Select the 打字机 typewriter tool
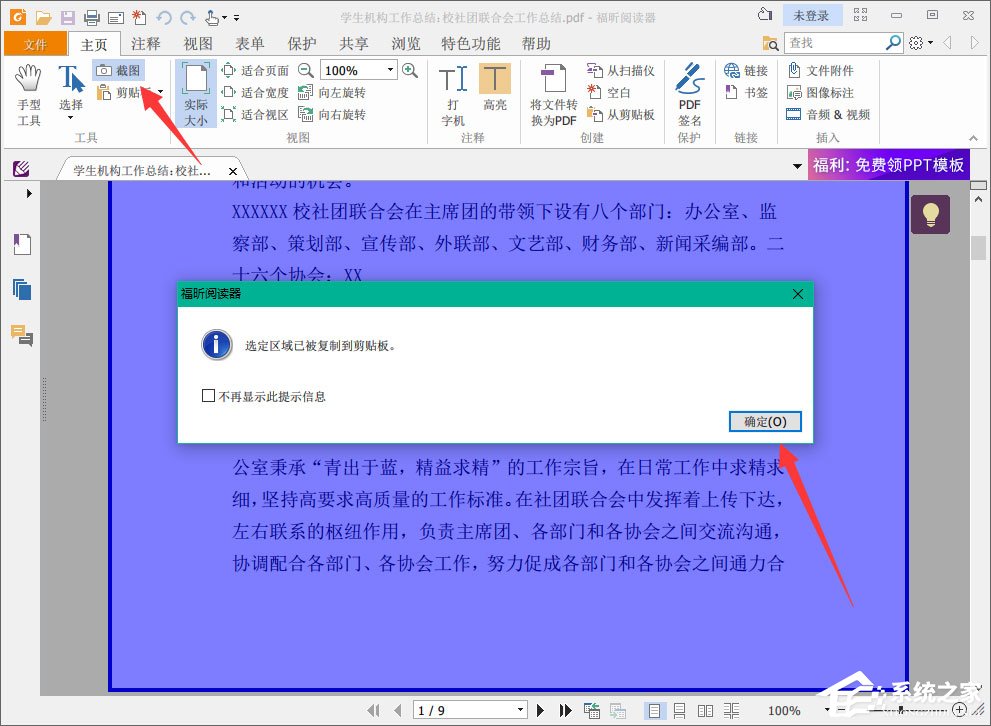 click(x=451, y=88)
